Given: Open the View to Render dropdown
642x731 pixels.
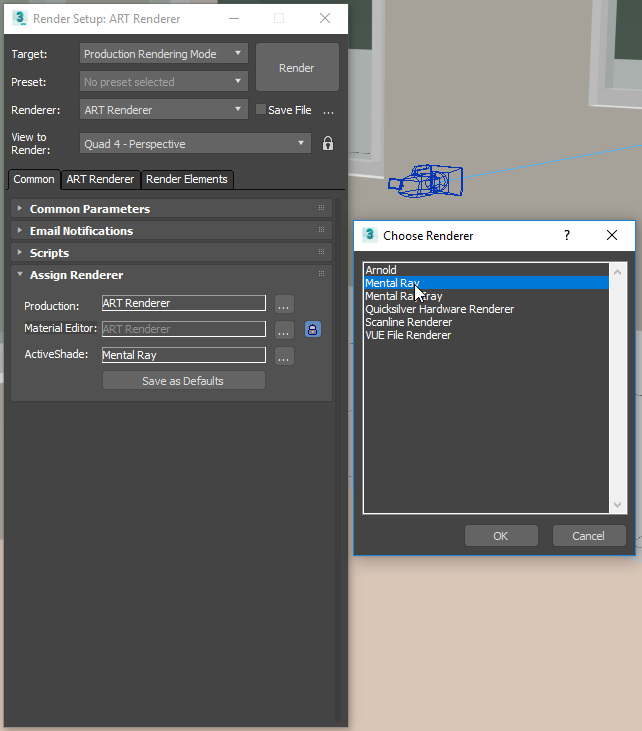Looking at the screenshot, I should pos(195,144).
